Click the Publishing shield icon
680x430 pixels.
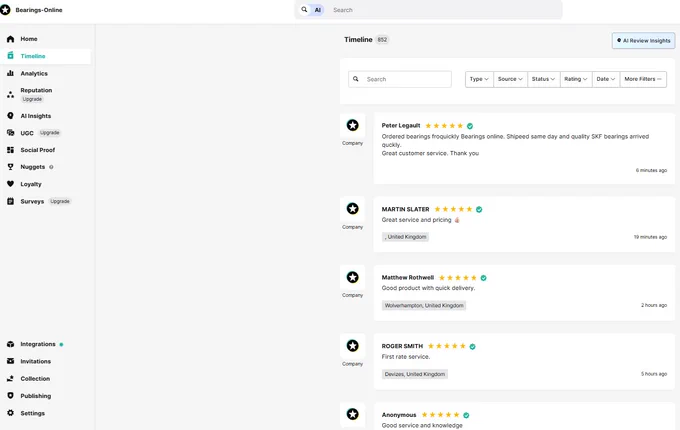point(10,396)
